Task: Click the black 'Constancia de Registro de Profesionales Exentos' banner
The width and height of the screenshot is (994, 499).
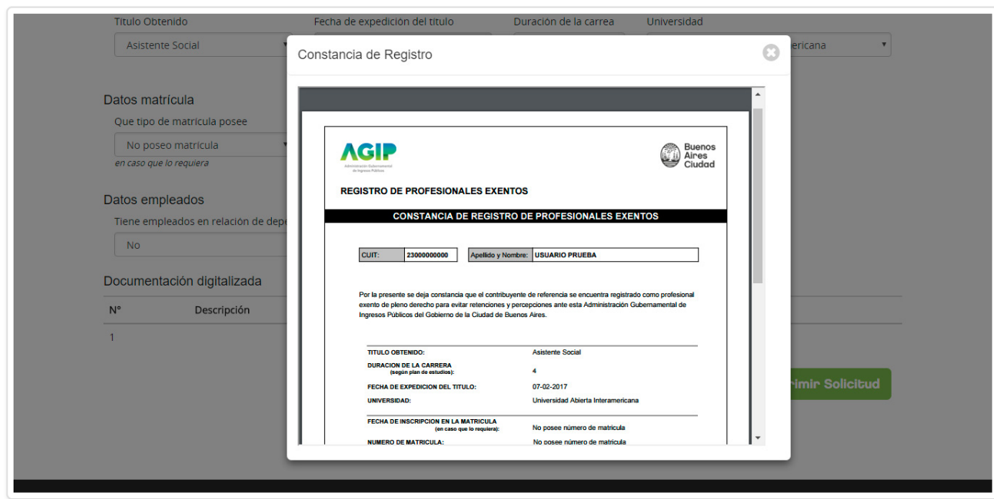Action: coord(525,216)
